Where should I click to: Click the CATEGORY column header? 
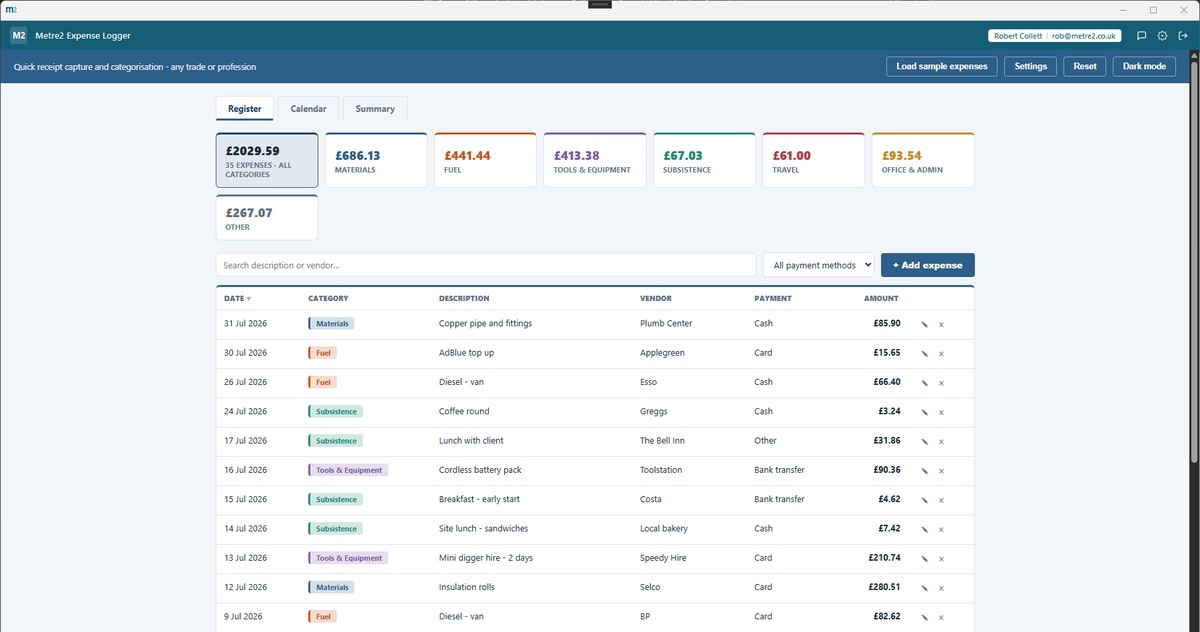(328, 298)
